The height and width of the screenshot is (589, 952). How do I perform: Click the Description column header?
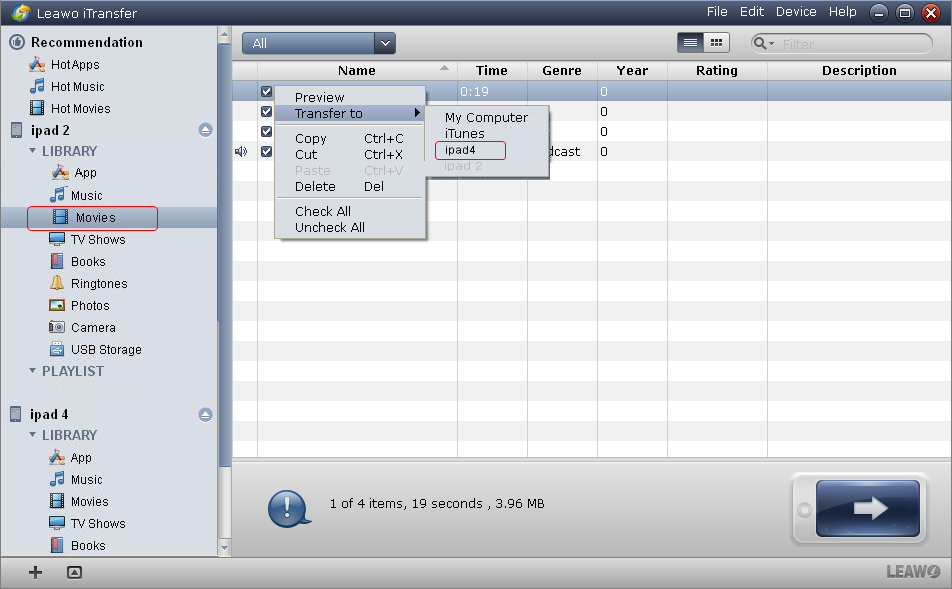(x=859, y=70)
